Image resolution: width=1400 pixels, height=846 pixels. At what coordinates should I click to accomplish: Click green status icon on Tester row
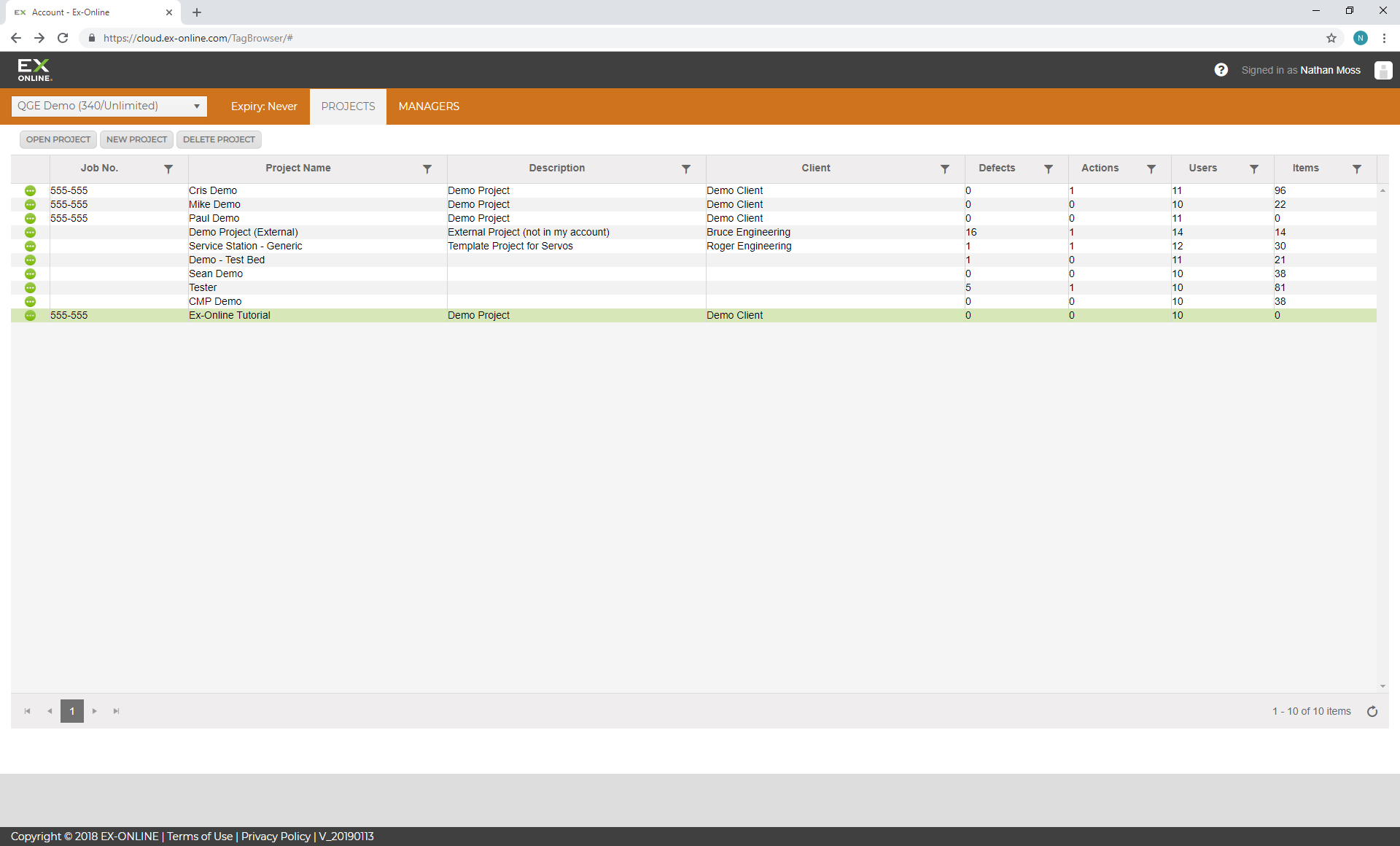(x=30, y=287)
